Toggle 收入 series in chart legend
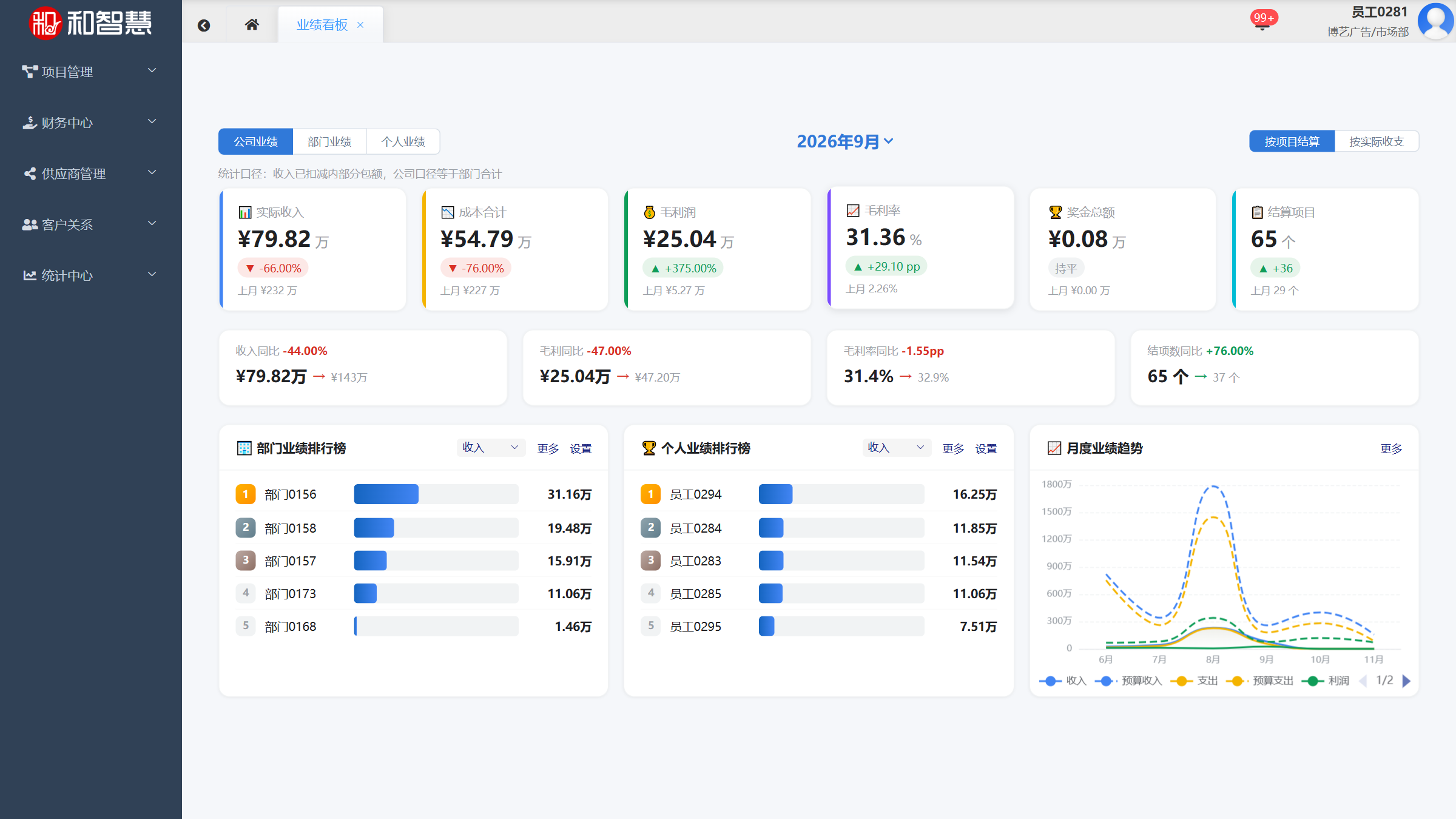 tap(1062, 681)
